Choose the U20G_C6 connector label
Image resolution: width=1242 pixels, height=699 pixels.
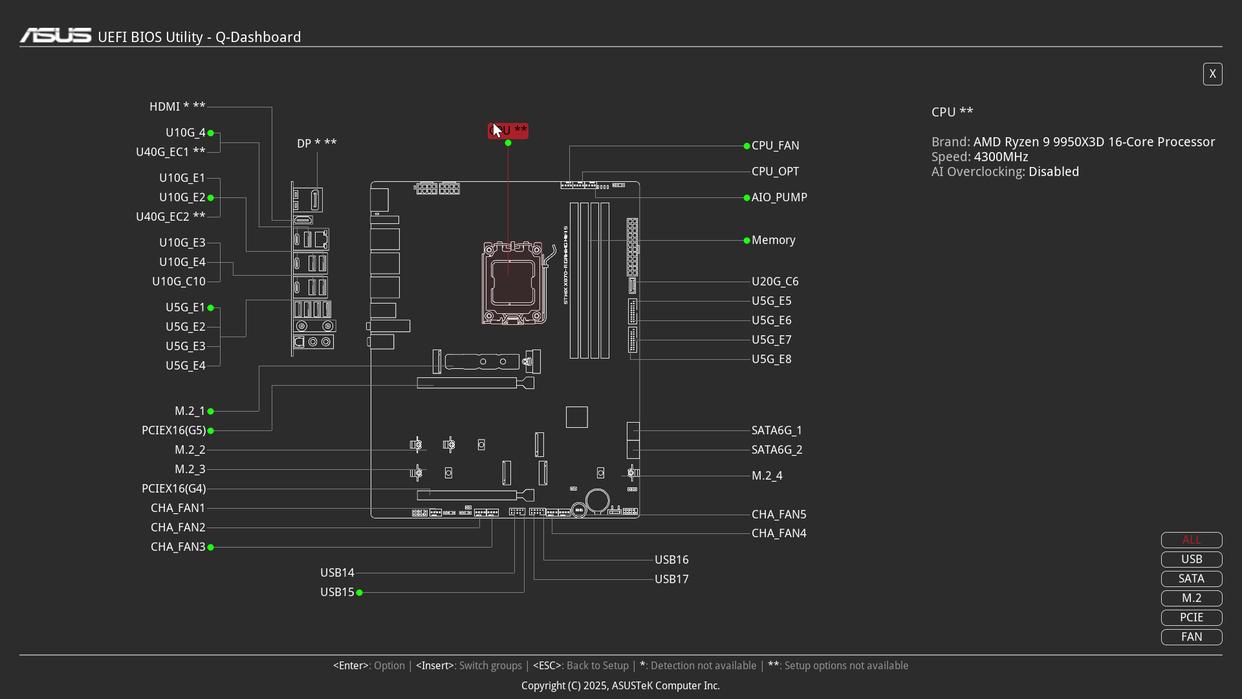click(775, 282)
